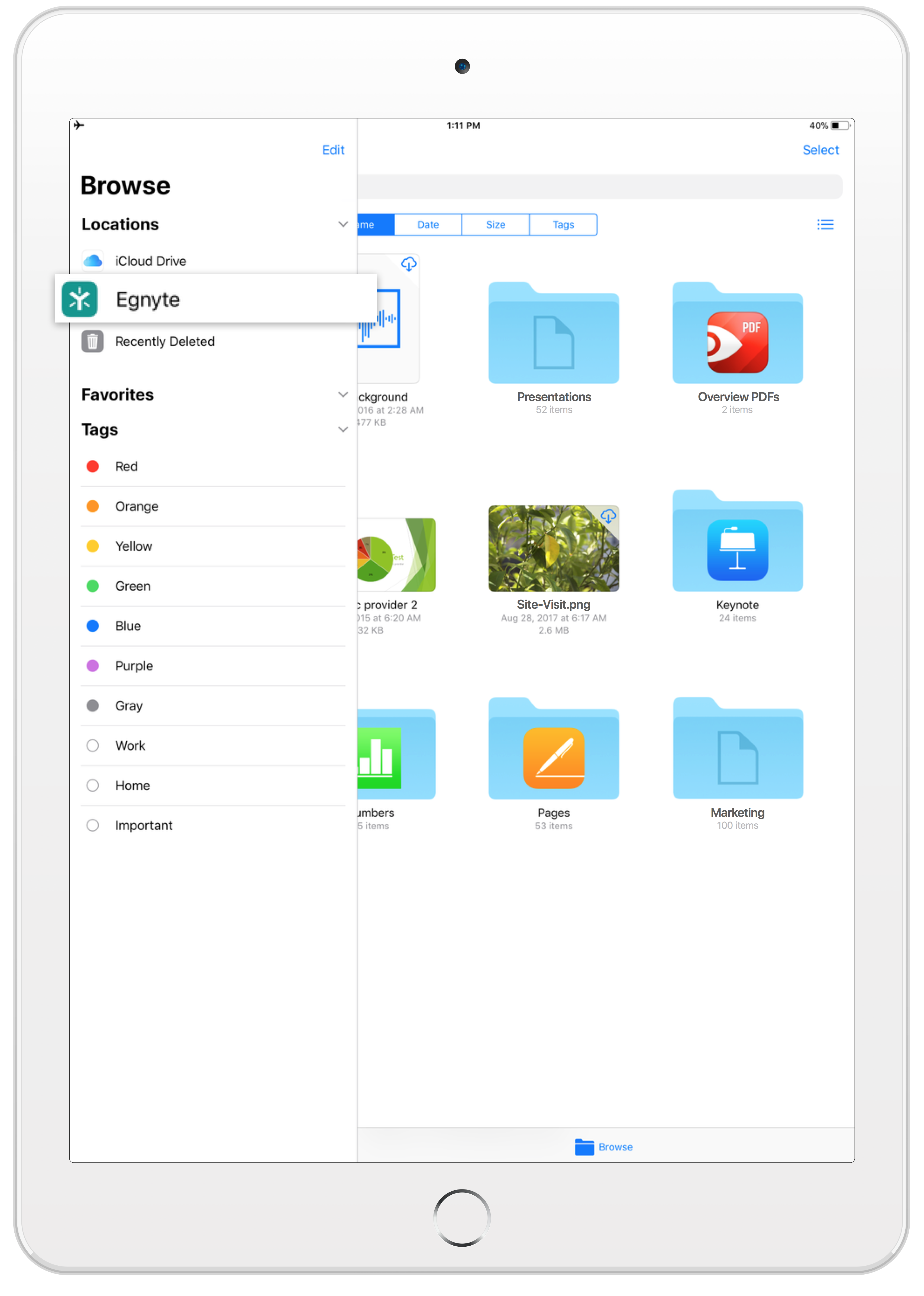
Task: Expand the Favorites section chevron
Action: point(343,394)
